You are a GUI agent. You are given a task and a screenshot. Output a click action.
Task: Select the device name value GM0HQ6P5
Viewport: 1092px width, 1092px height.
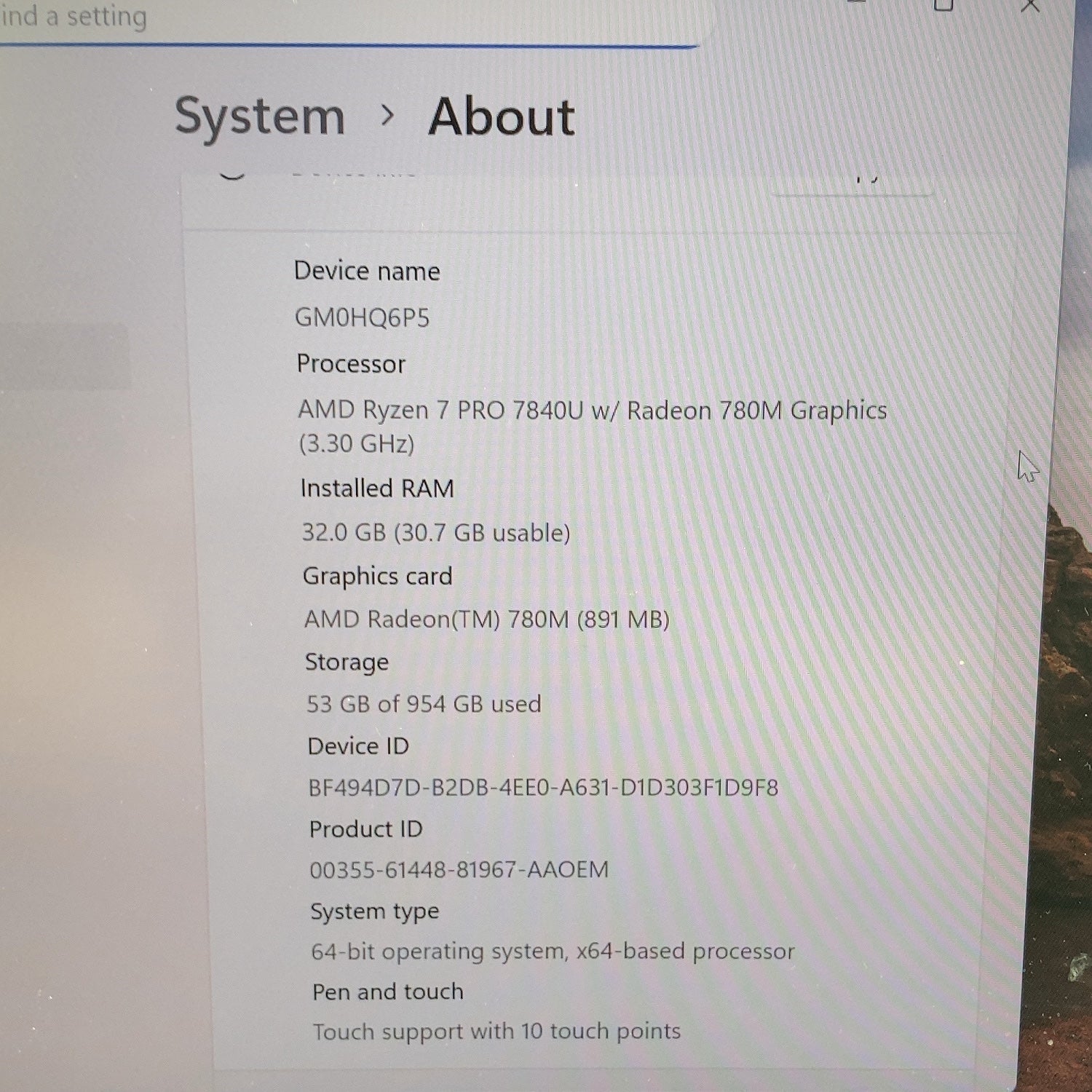(362, 317)
